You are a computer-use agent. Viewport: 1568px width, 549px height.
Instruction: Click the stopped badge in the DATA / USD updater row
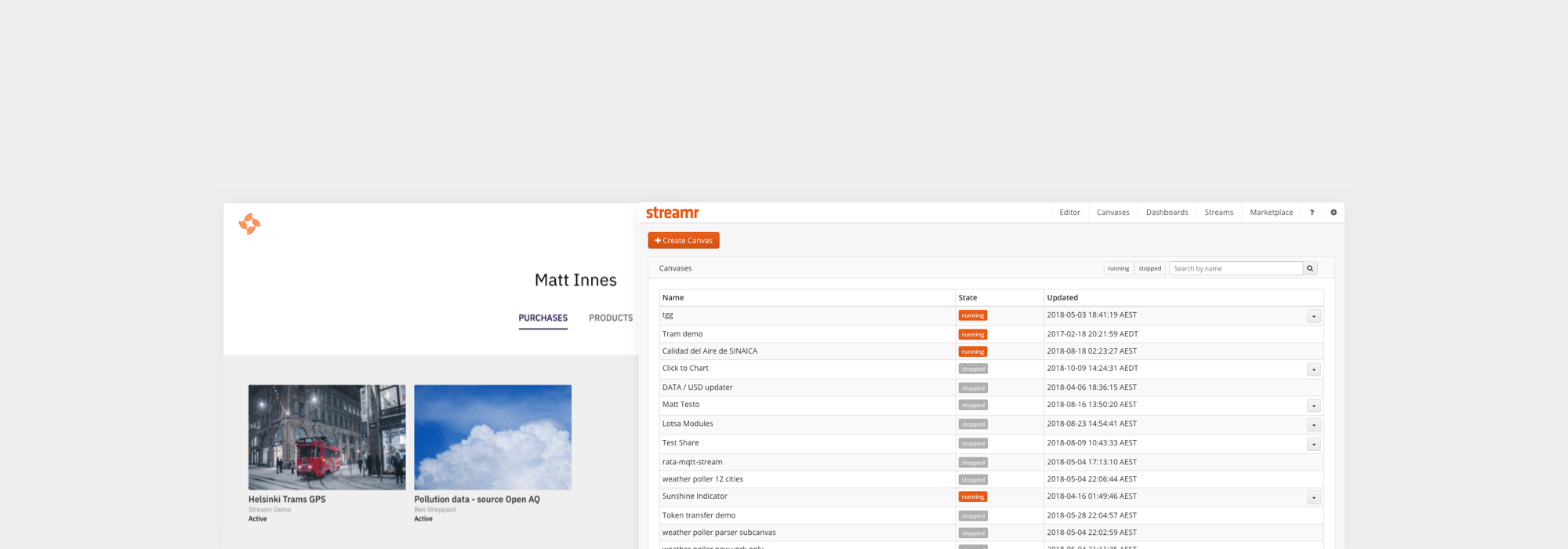973,388
